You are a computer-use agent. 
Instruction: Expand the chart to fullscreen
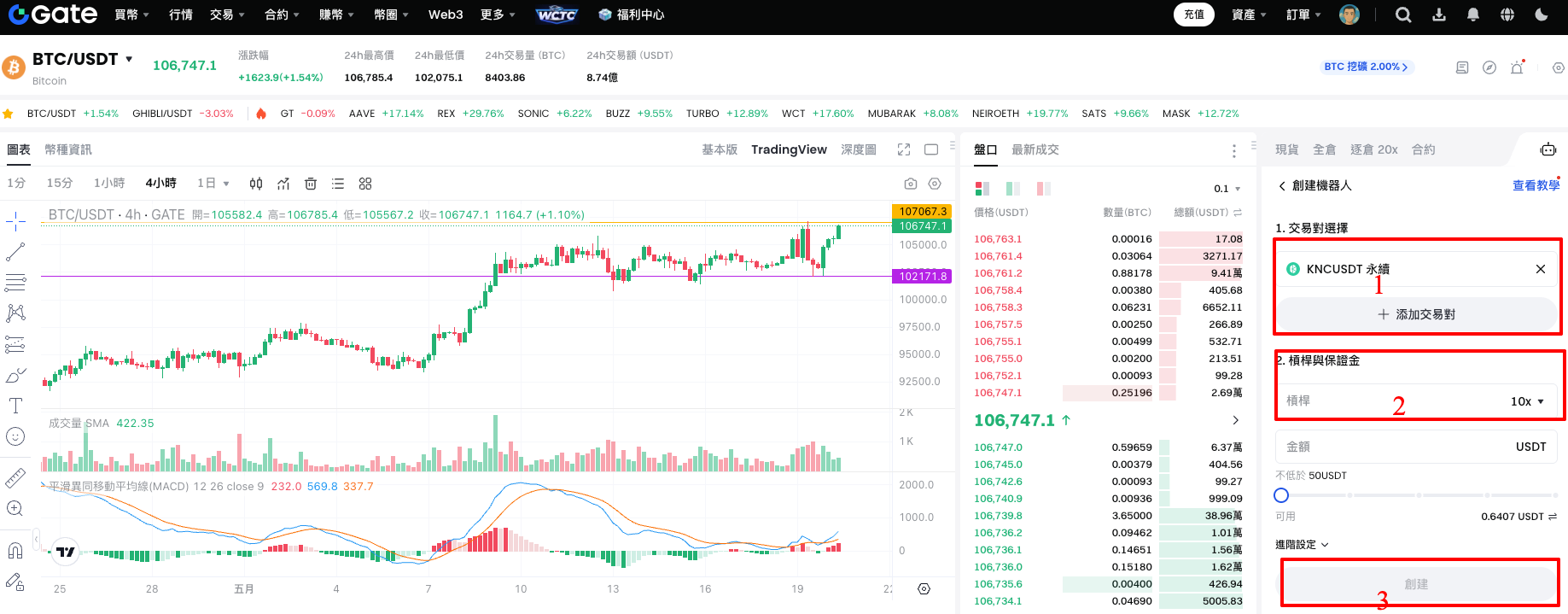pyautogui.click(x=904, y=149)
